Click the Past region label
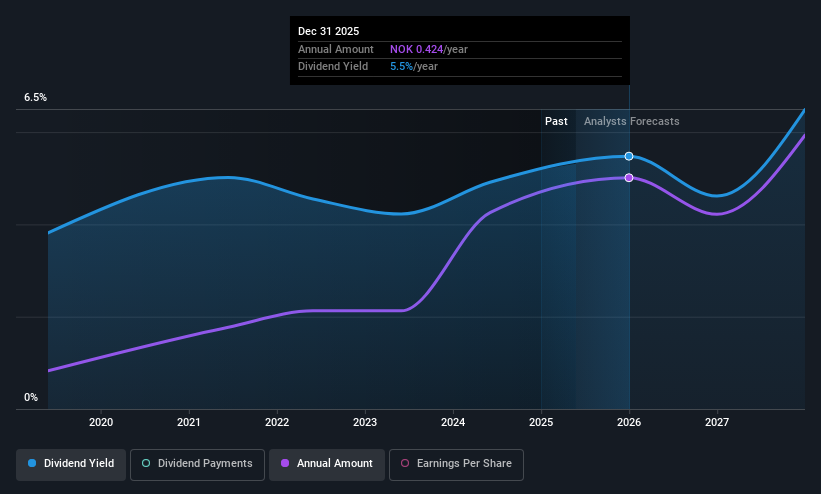The image size is (821, 494). tap(556, 121)
